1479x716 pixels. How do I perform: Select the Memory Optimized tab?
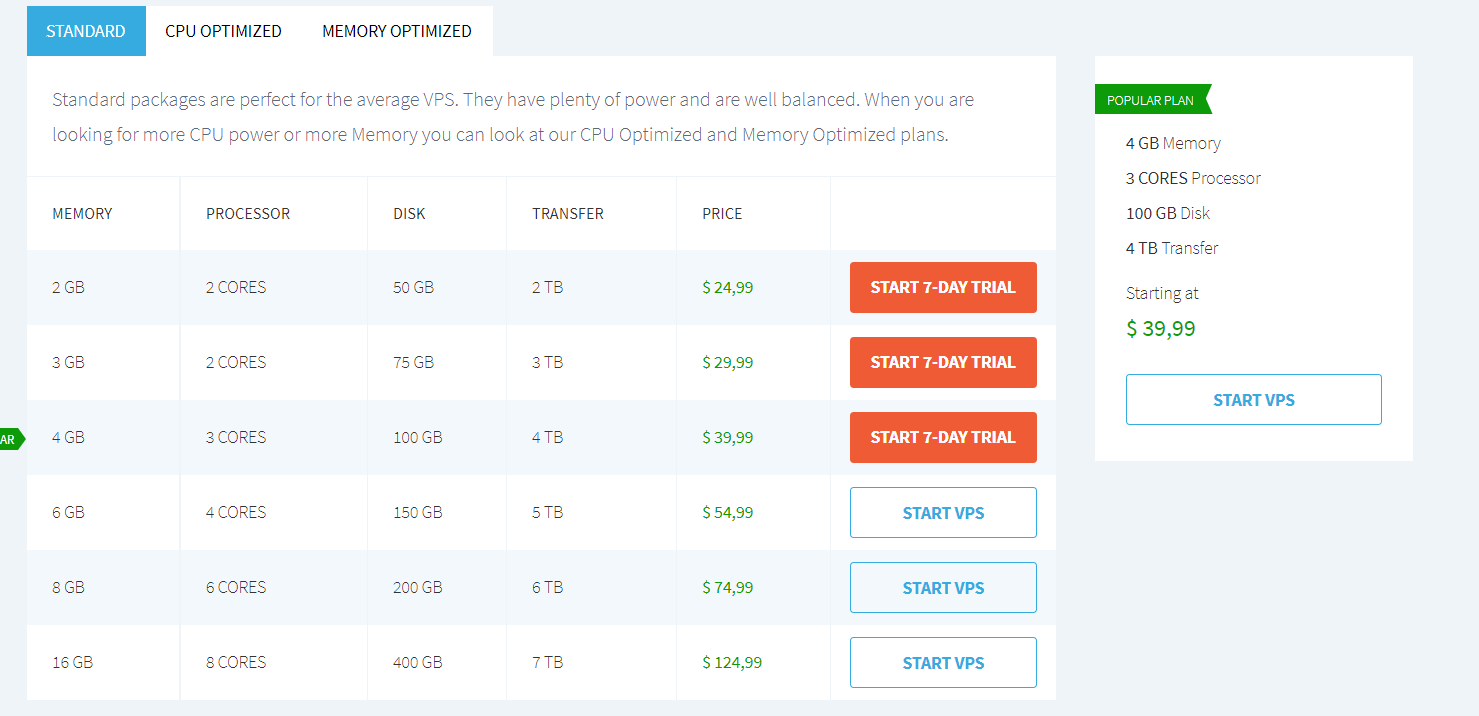point(396,31)
